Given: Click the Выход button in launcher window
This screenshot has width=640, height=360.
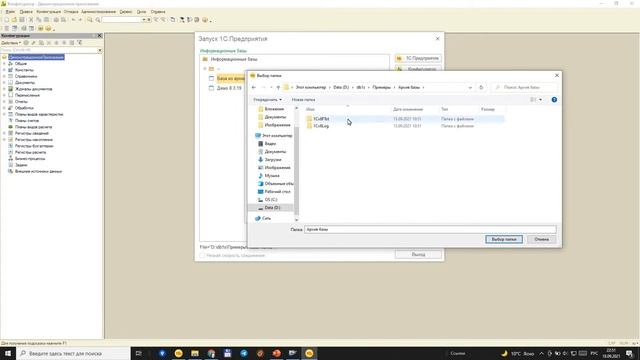Looking at the screenshot, I should click(418, 255).
